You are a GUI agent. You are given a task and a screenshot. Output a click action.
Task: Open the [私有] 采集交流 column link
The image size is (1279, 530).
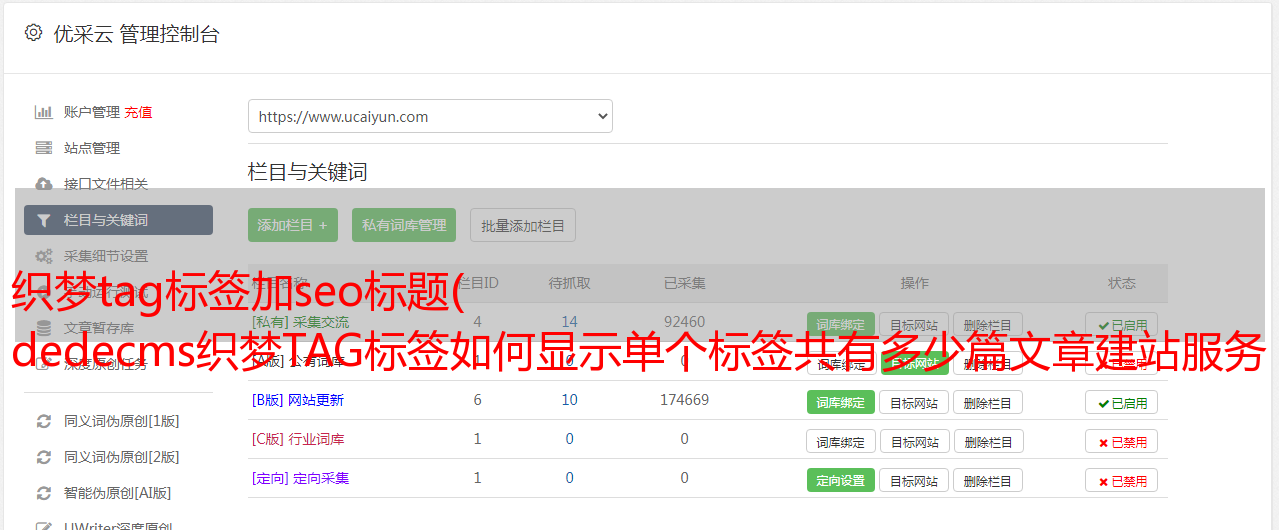click(x=301, y=322)
